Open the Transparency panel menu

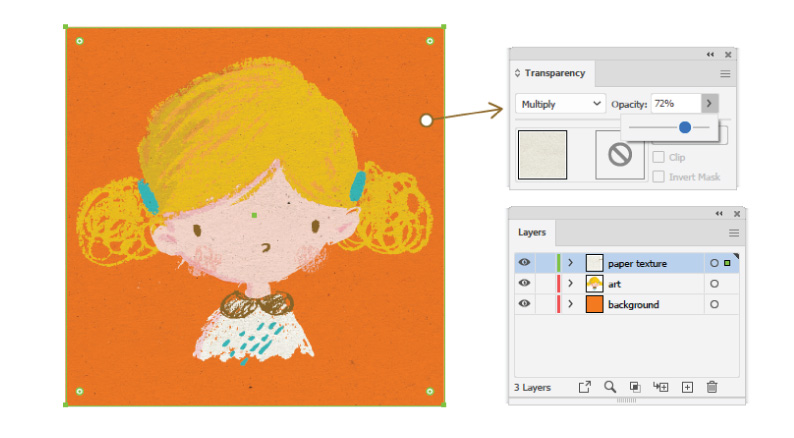(725, 74)
